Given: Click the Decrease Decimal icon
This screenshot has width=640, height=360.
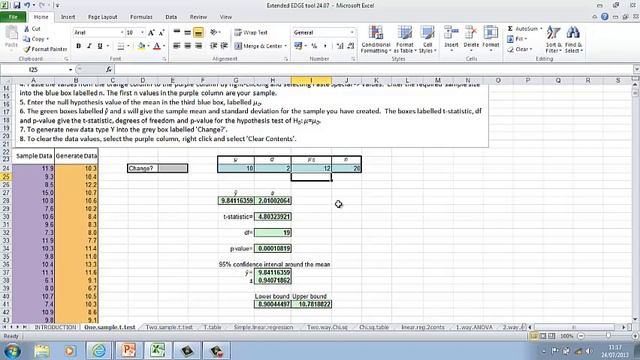Looking at the screenshot, I should [351, 46].
